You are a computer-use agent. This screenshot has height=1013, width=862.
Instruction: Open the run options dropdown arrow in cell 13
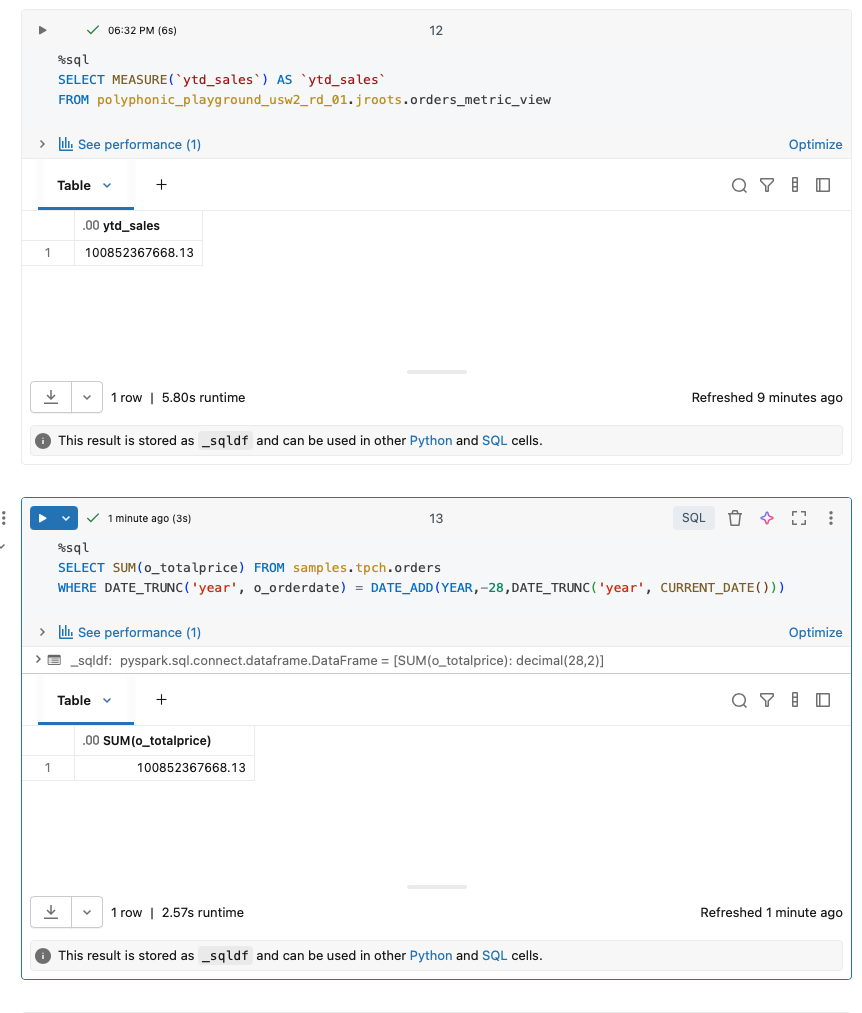66,518
